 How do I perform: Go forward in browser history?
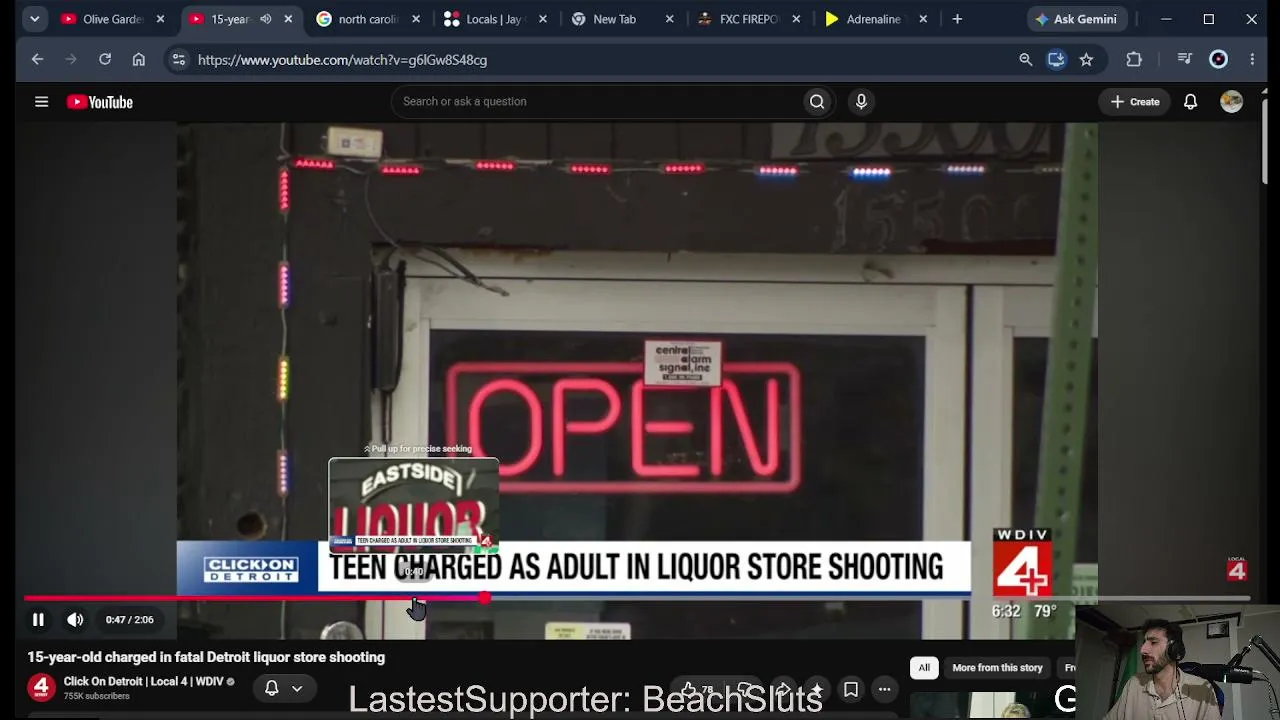coord(71,59)
